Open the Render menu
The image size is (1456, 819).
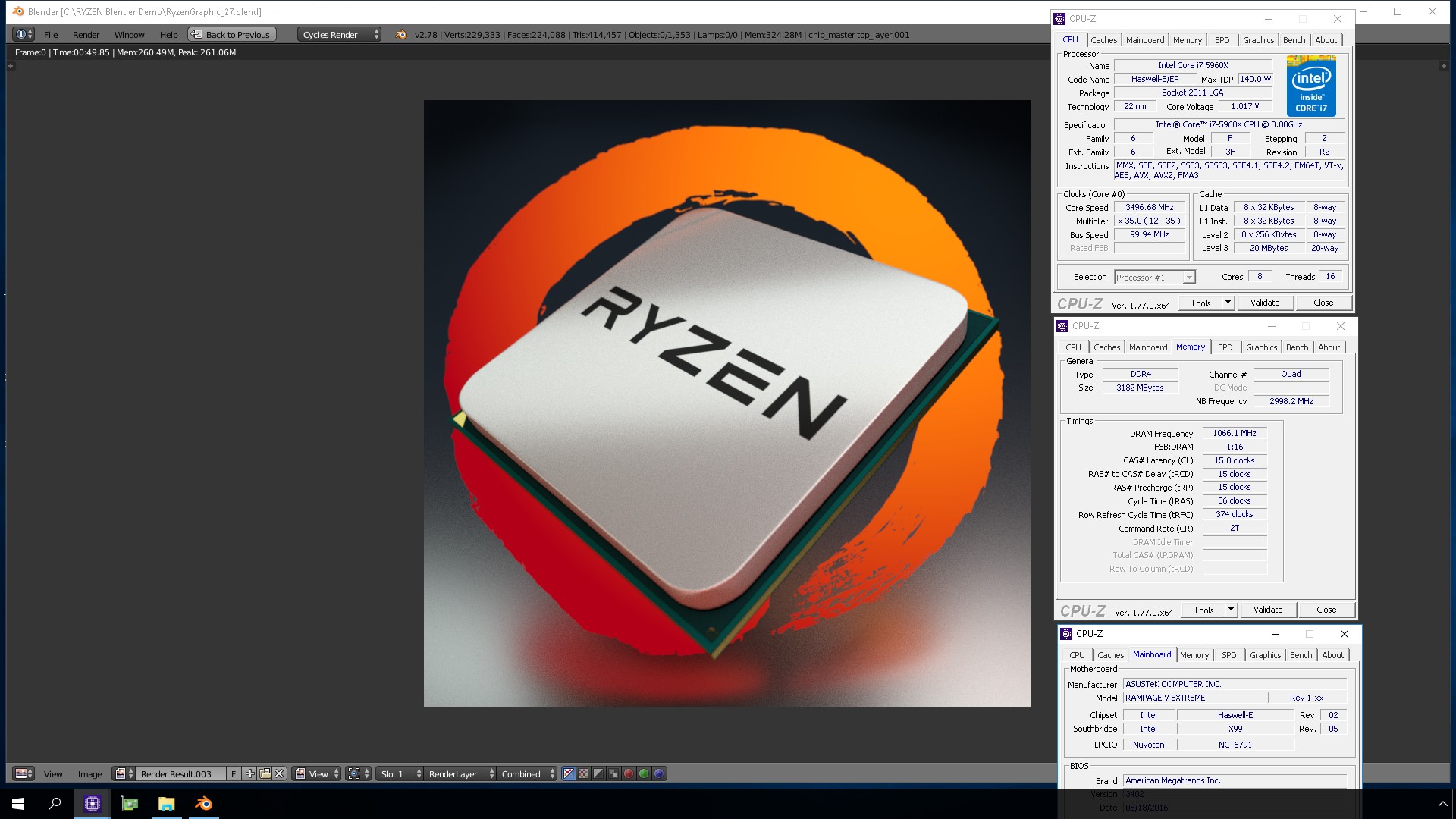pos(86,35)
